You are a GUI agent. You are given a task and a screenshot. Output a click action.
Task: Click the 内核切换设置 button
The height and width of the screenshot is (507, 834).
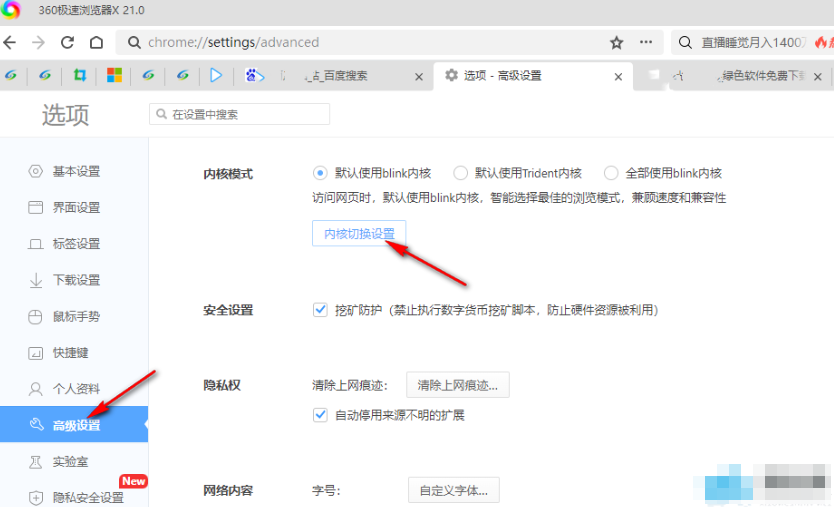click(x=359, y=234)
